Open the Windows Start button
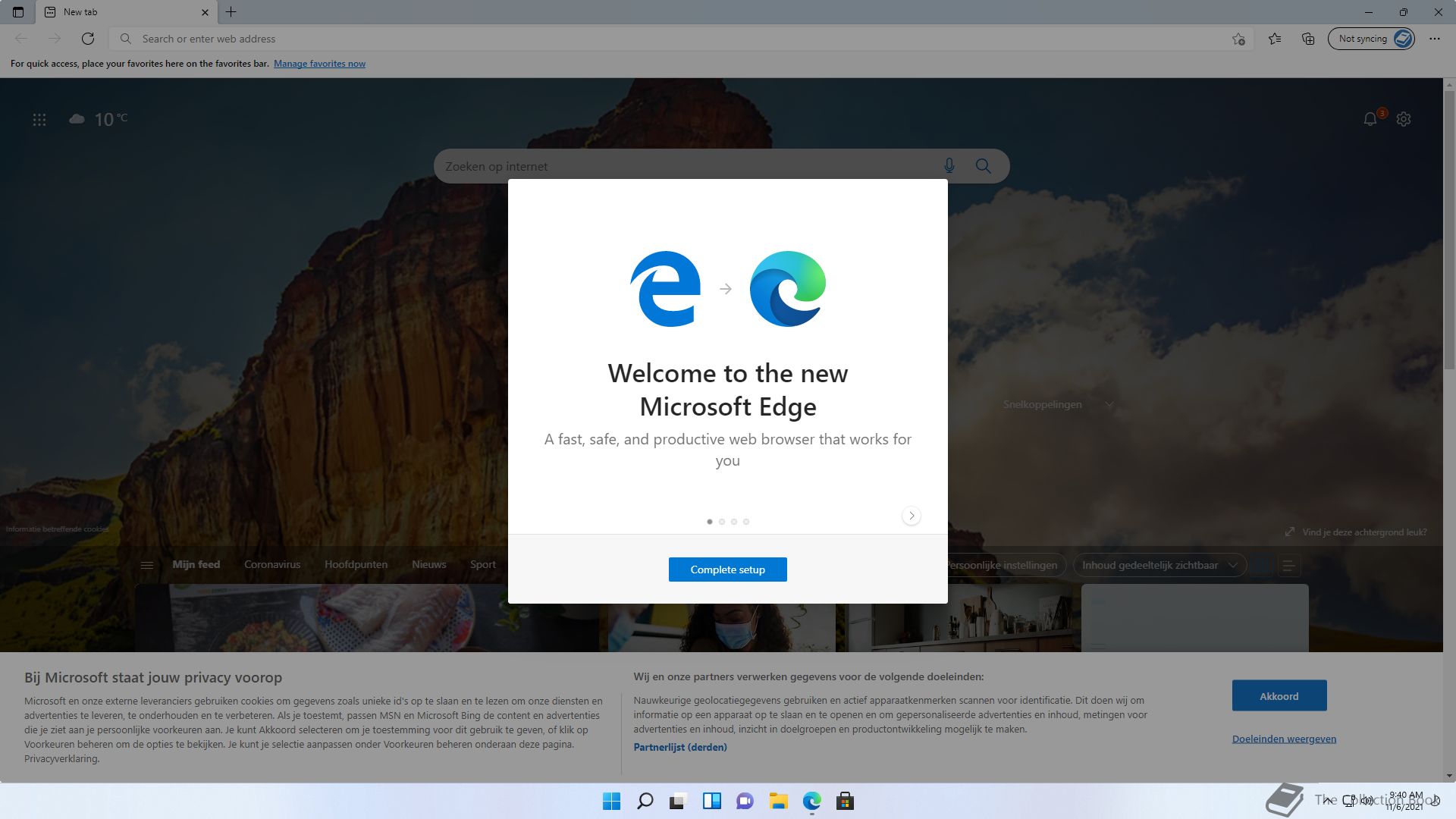 (611, 801)
